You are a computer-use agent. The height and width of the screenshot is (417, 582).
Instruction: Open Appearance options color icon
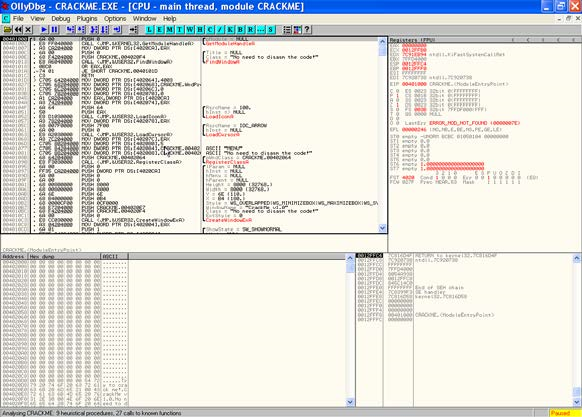tap(297, 30)
